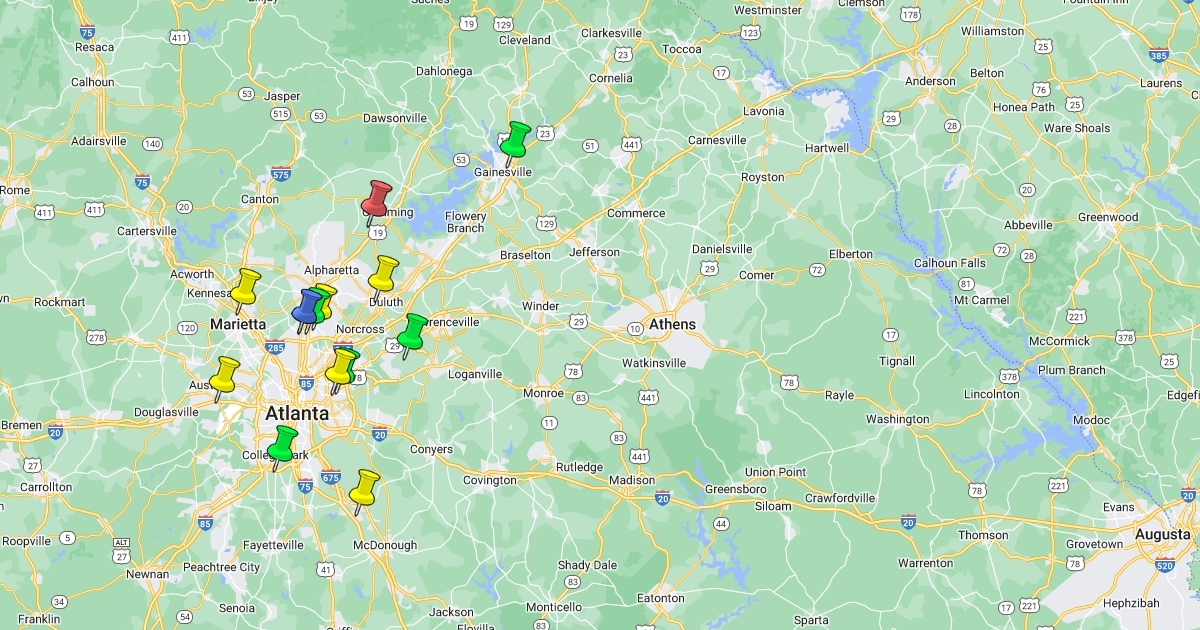Select the Alpharetta label

click(331, 270)
